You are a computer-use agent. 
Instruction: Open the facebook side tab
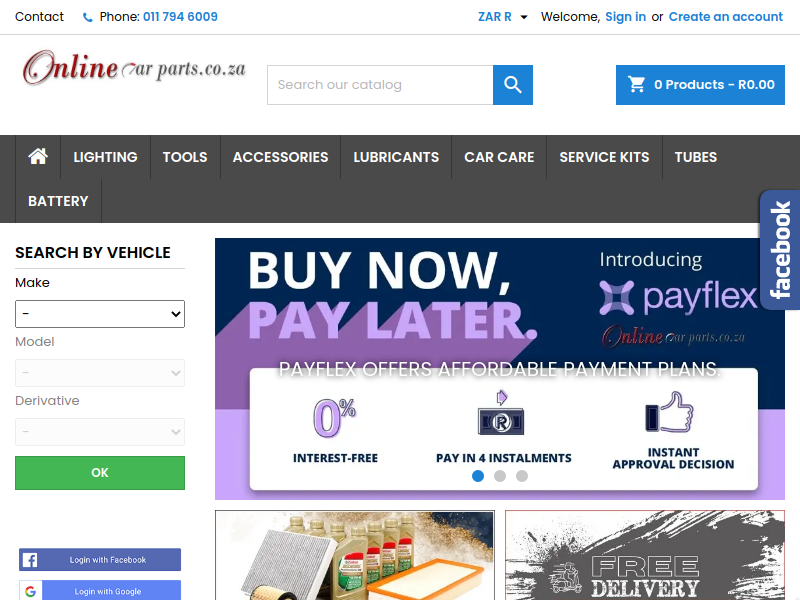tap(780, 250)
